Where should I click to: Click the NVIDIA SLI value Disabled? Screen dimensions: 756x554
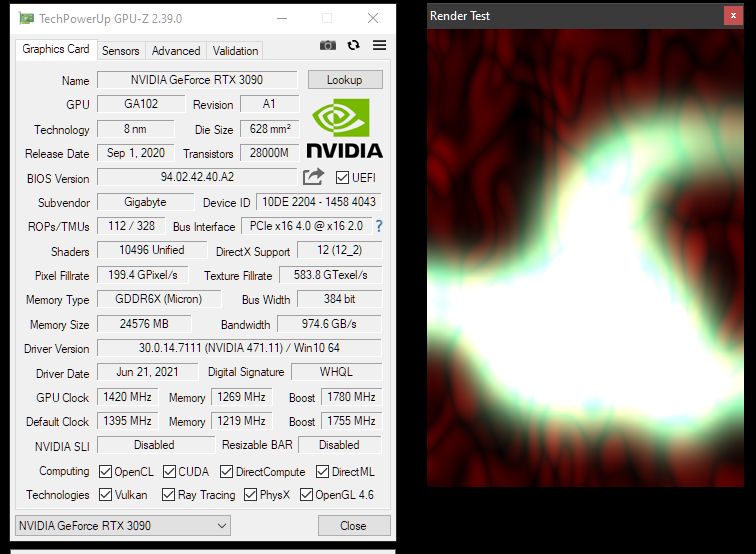tap(154, 445)
